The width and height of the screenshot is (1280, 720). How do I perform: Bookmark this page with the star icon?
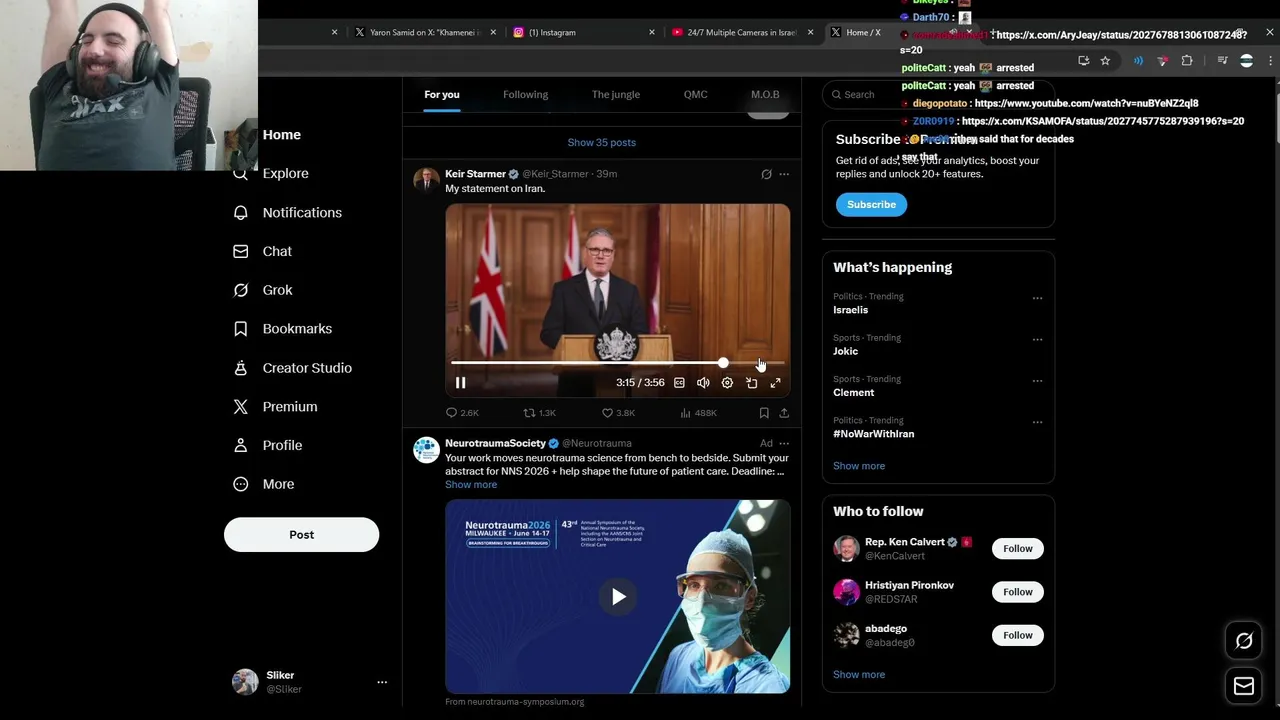point(1105,61)
